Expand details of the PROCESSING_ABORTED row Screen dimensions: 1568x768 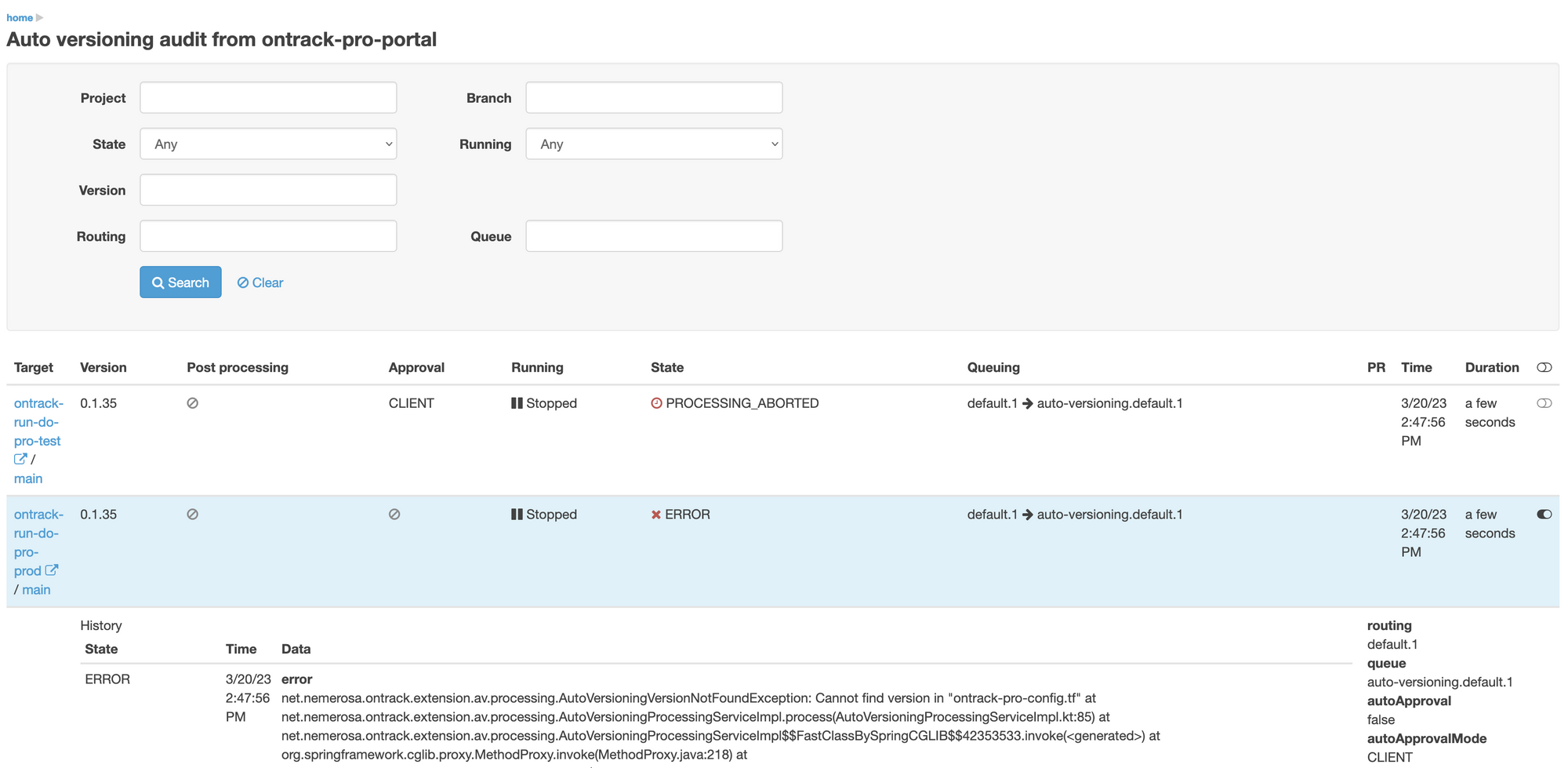pos(1544,403)
